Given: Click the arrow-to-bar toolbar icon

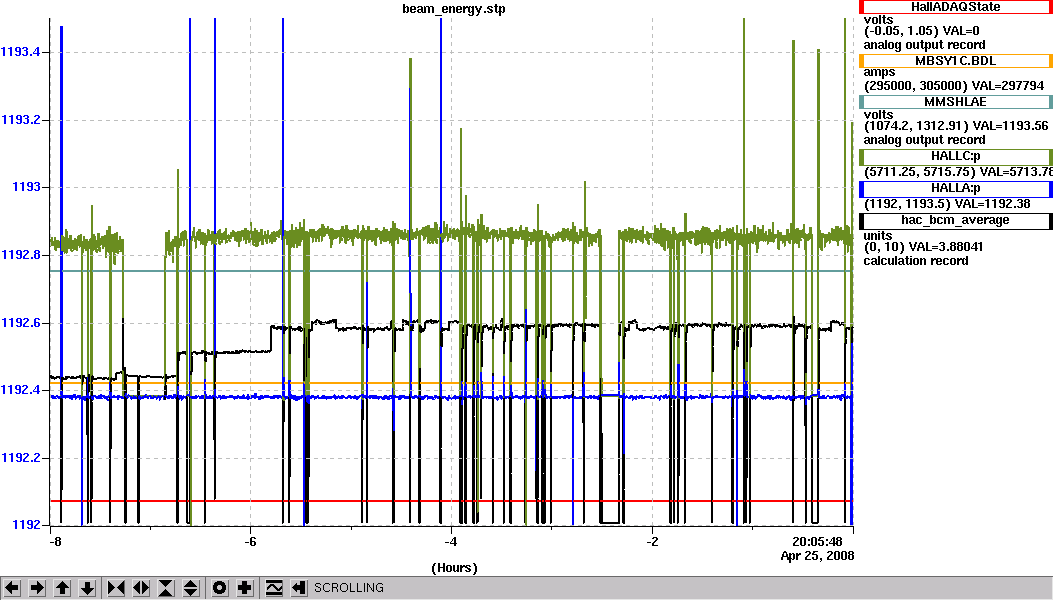Looking at the screenshot, I should [299, 588].
